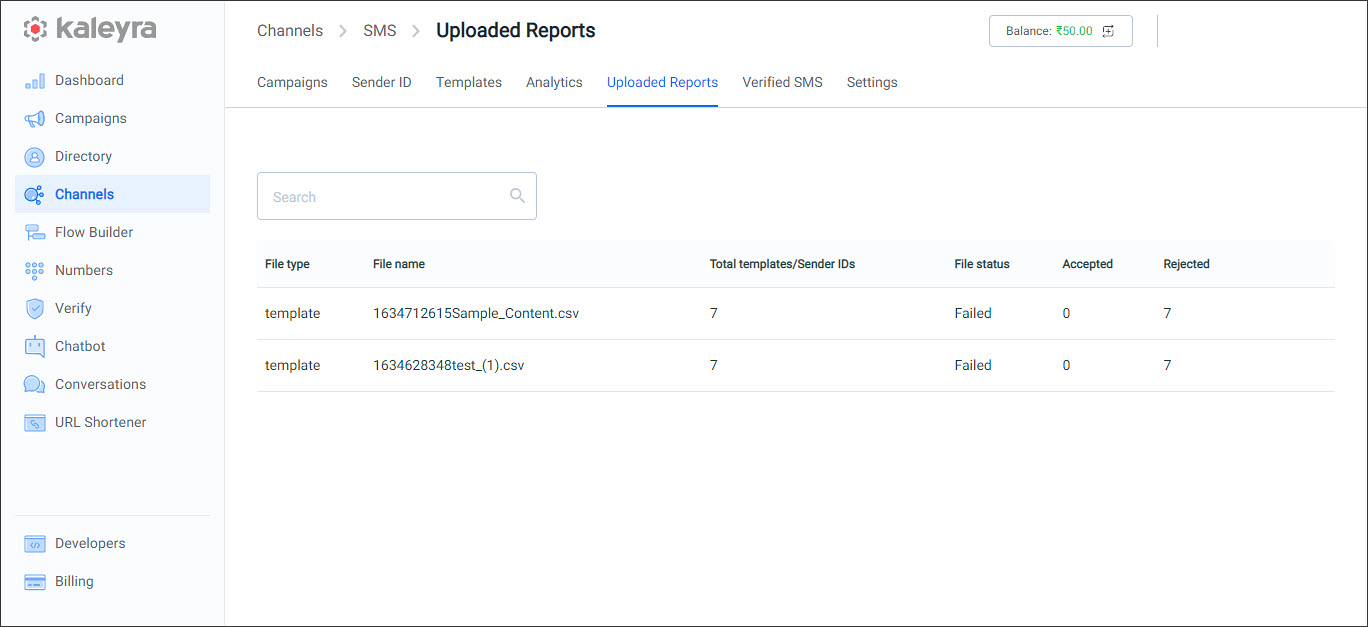The width and height of the screenshot is (1368, 627).
Task: Select file 1634712615Sample_Content.csv
Action: [x=476, y=313]
